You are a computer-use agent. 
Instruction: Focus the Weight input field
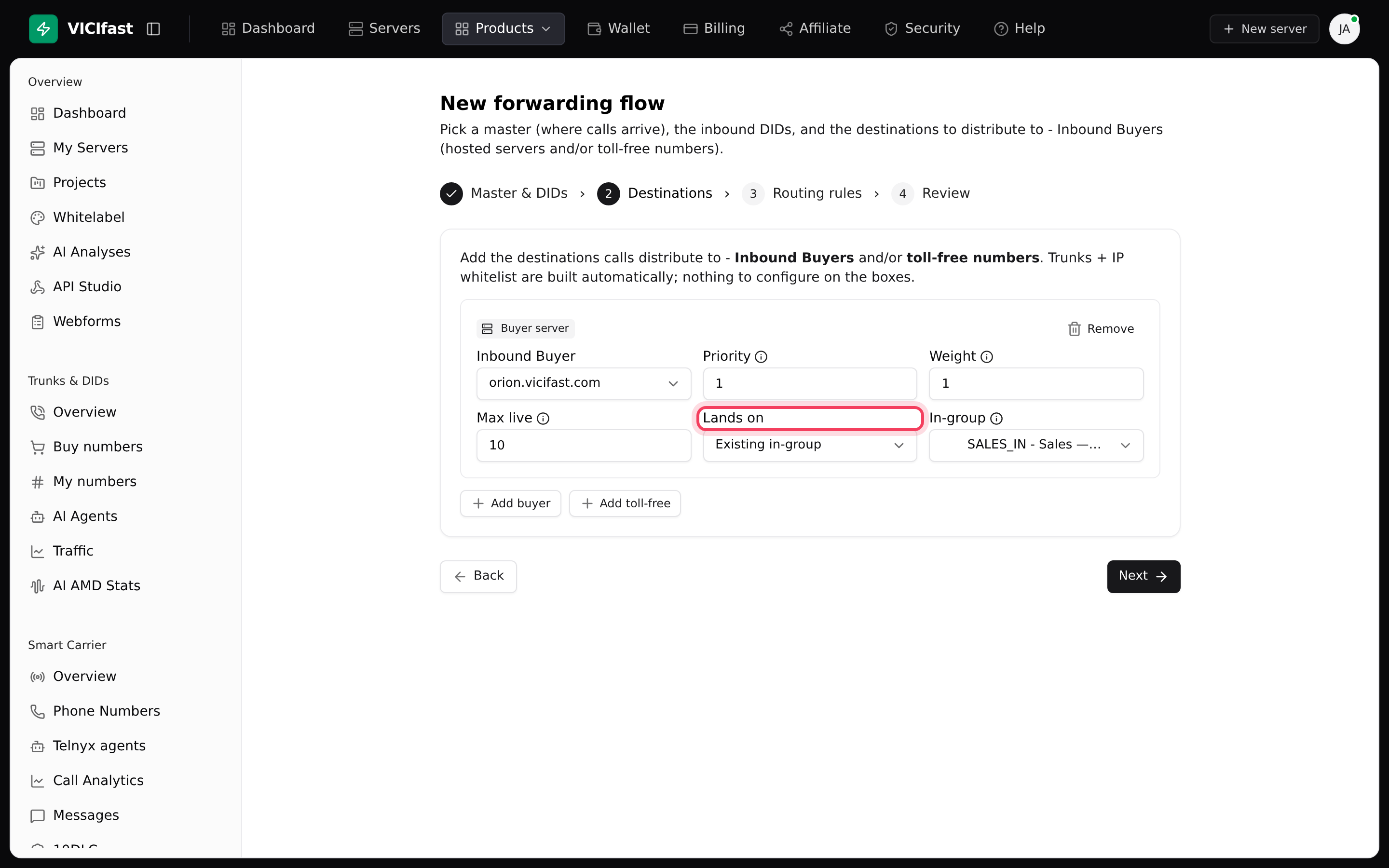click(x=1036, y=383)
